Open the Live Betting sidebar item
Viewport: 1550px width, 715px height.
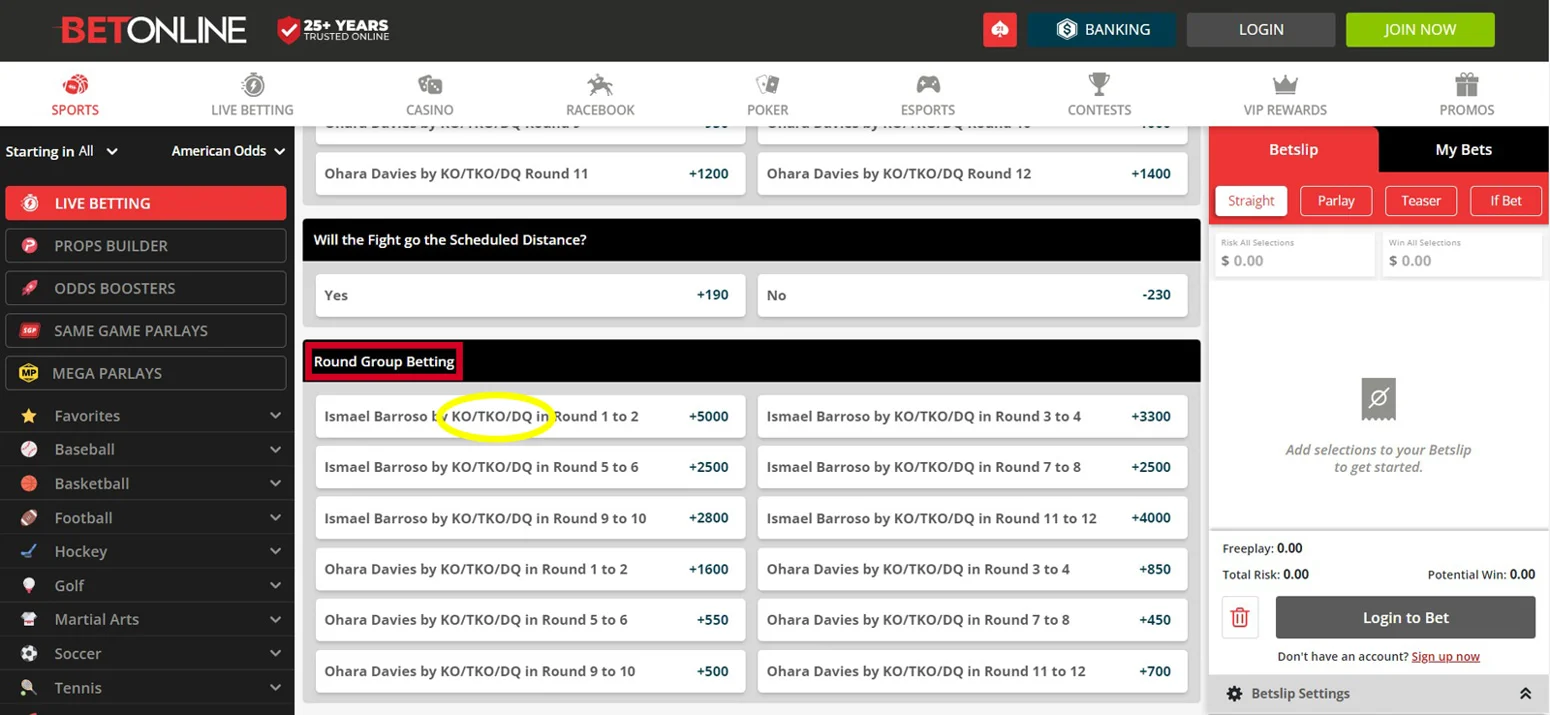pos(146,203)
